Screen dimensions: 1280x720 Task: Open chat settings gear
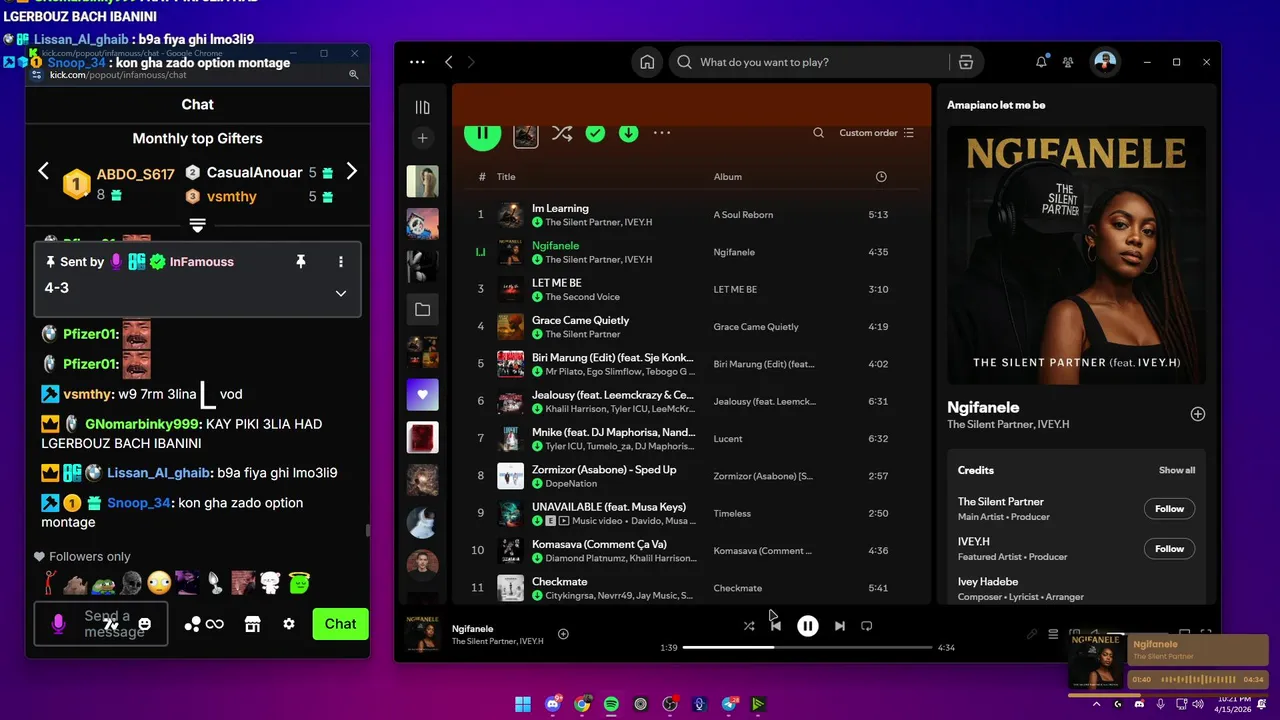[x=289, y=624]
